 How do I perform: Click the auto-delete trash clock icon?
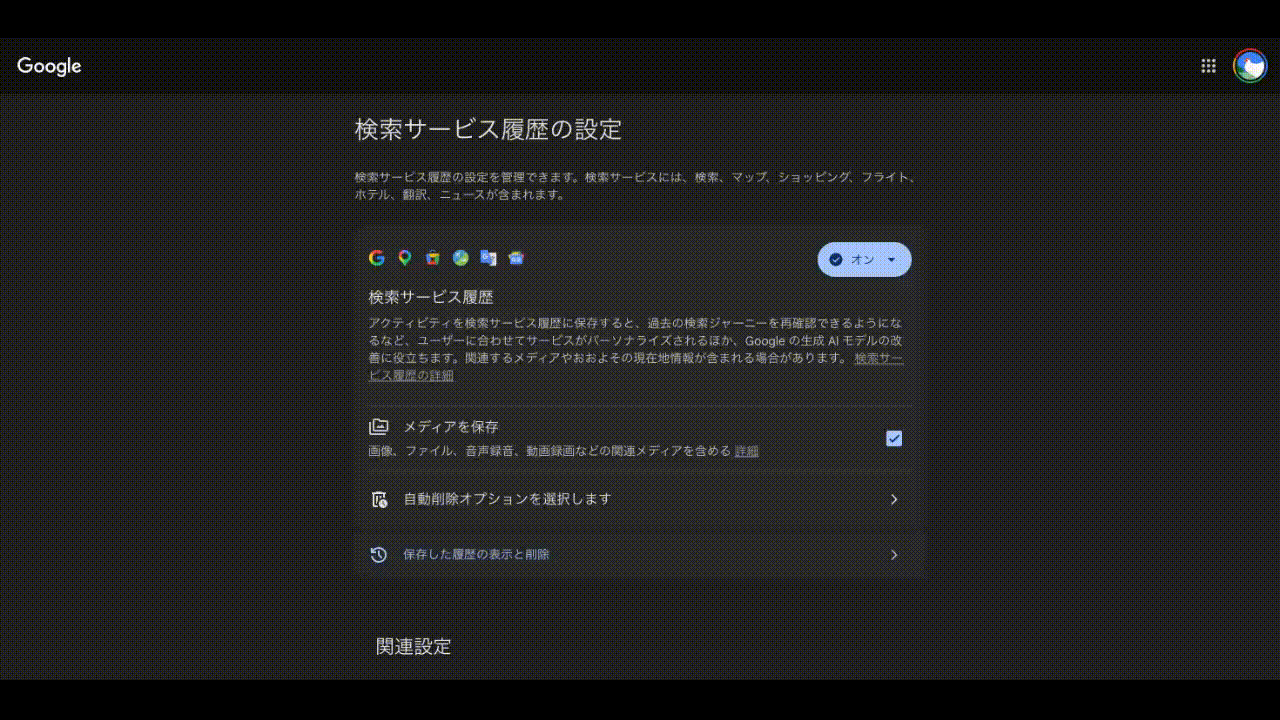pyautogui.click(x=379, y=499)
